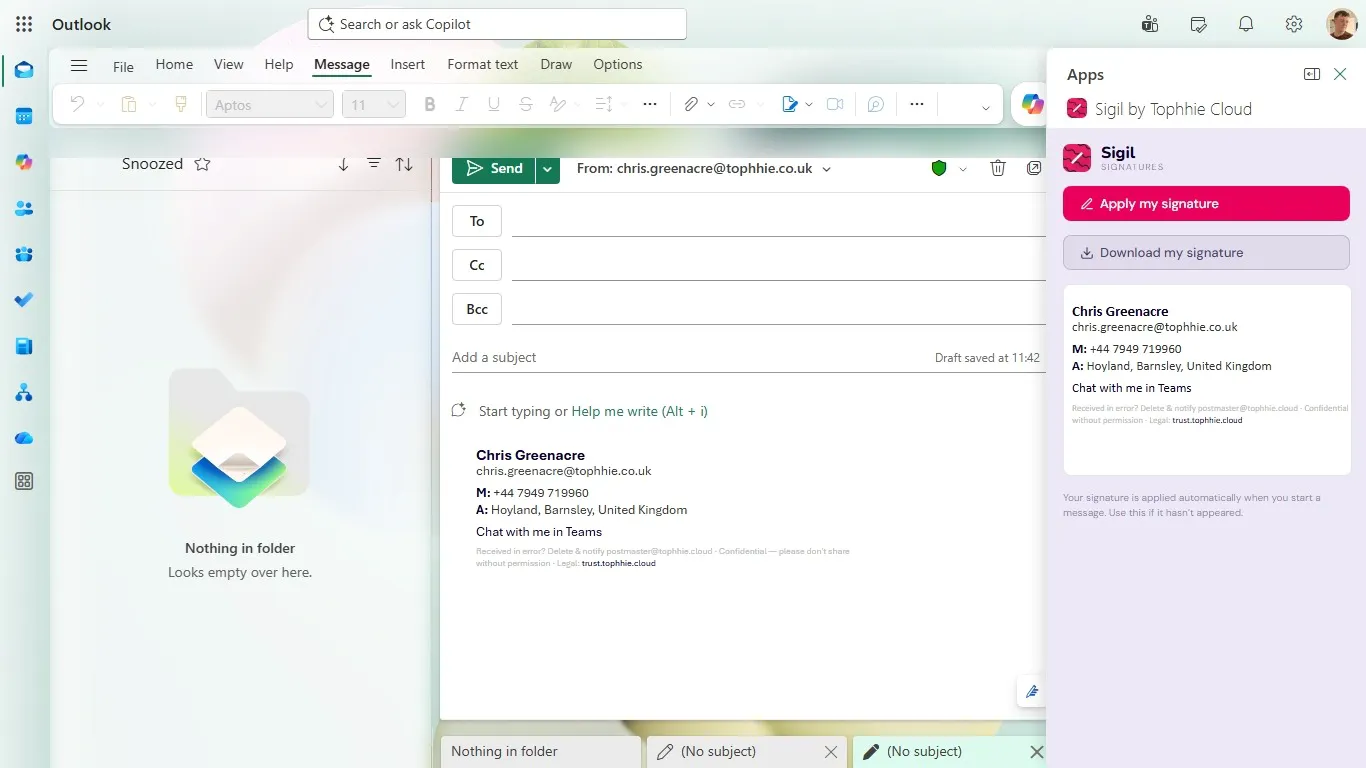
Task: Switch to the Home tab
Action: coord(174,64)
